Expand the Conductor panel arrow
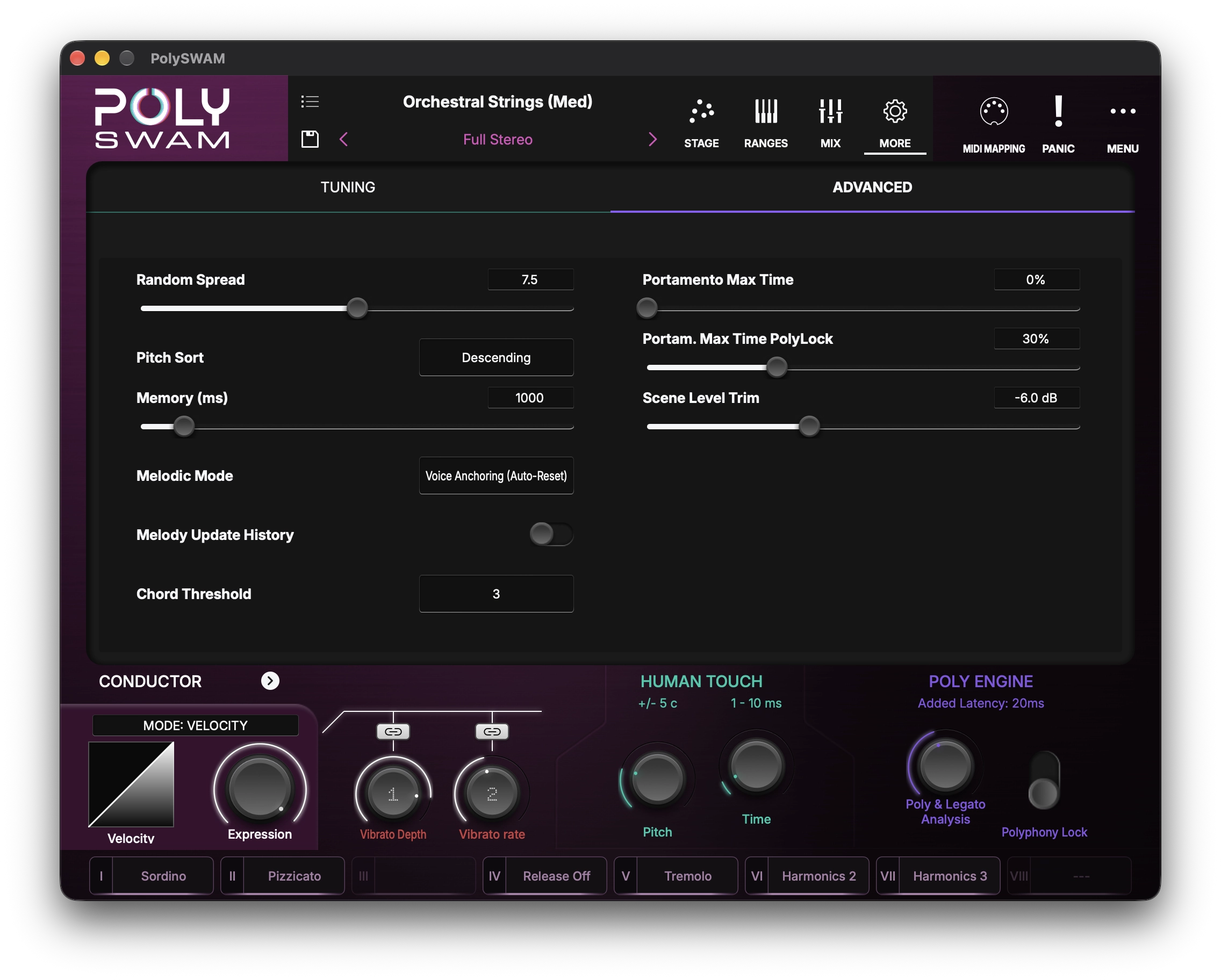1221x980 pixels. (x=270, y=681)
